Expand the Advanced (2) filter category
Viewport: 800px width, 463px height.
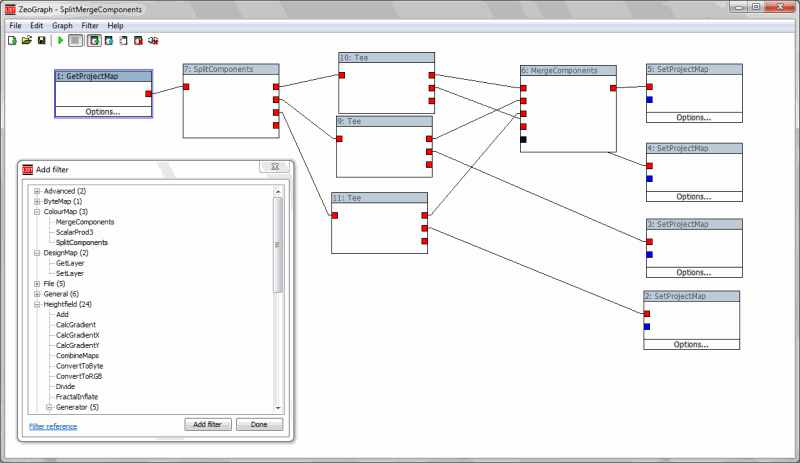[x=37, y=191]
